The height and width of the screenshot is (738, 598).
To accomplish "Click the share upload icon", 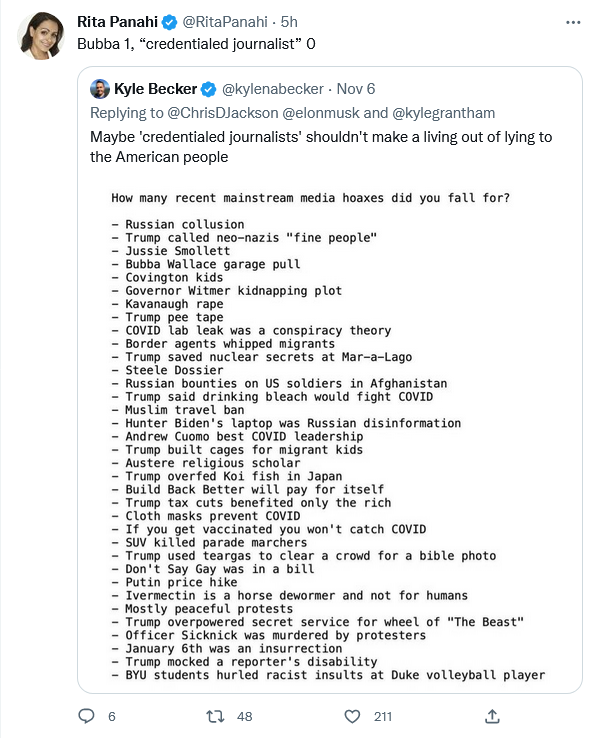I will pyautogui.click(x=492, y=716).
